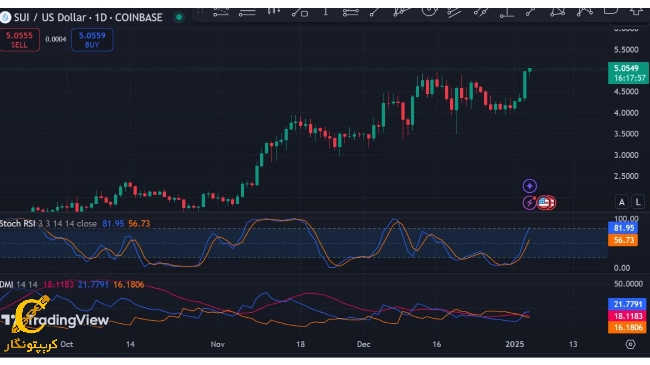This screenshot has height=365, width=650.
Task: Click the green 5.0549 current price label
Action: pyautogui.click(x=628, y=73)
